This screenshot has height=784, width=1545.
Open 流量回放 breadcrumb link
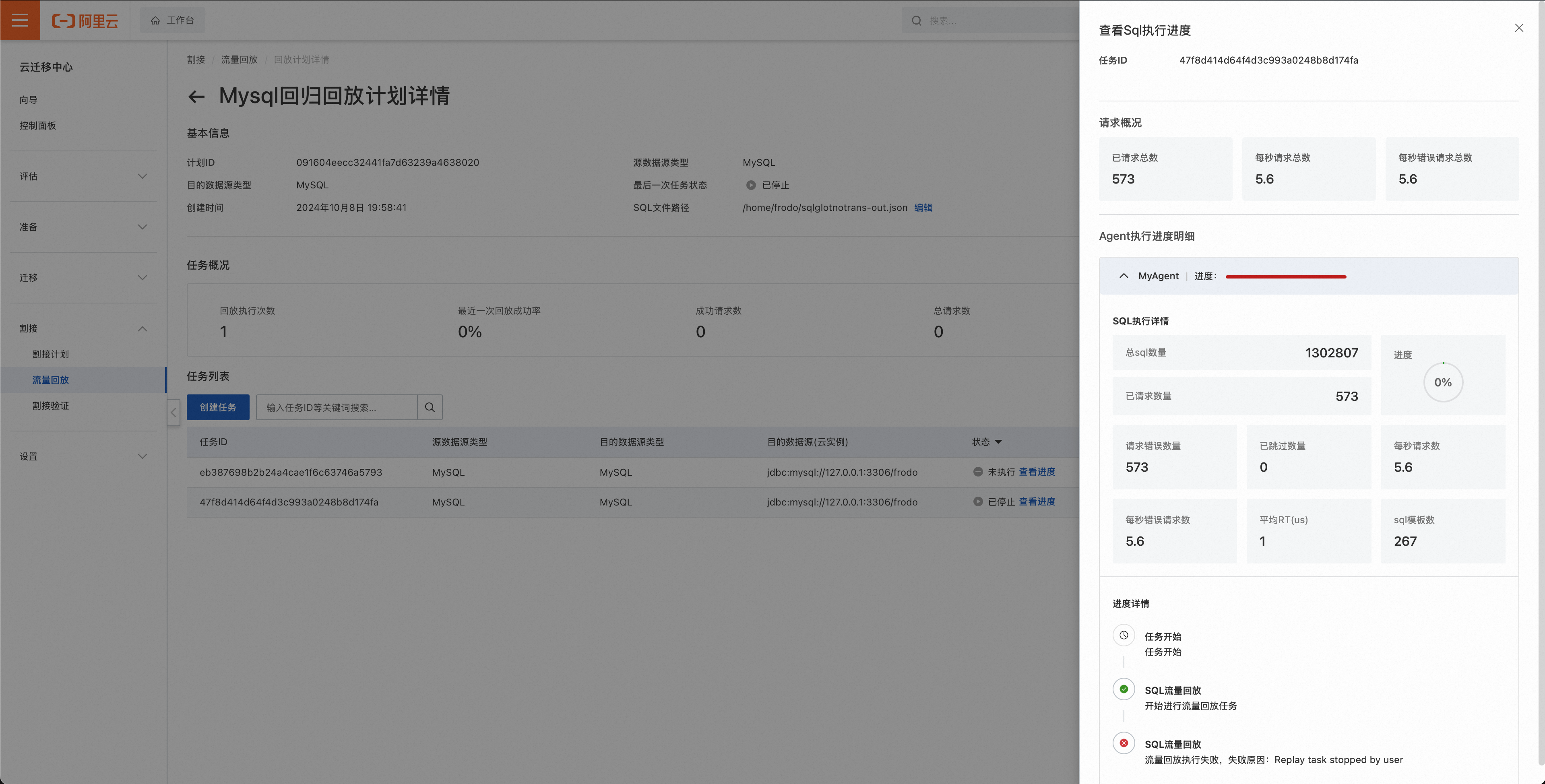coord(239,60)
